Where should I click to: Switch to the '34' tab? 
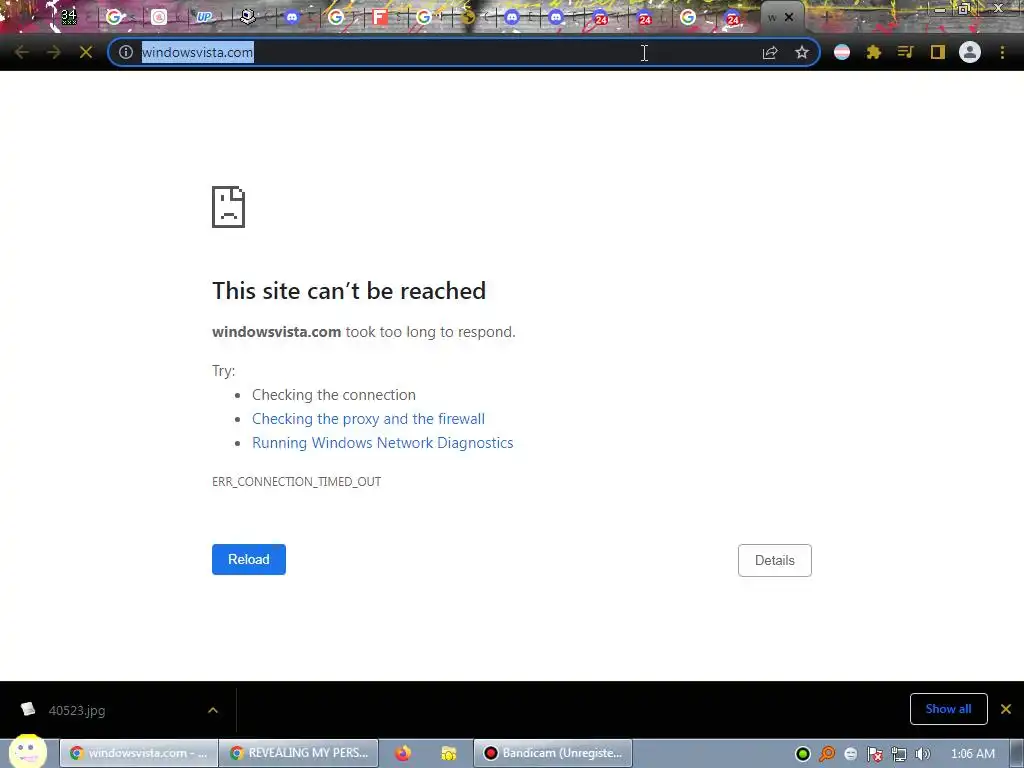69,17
